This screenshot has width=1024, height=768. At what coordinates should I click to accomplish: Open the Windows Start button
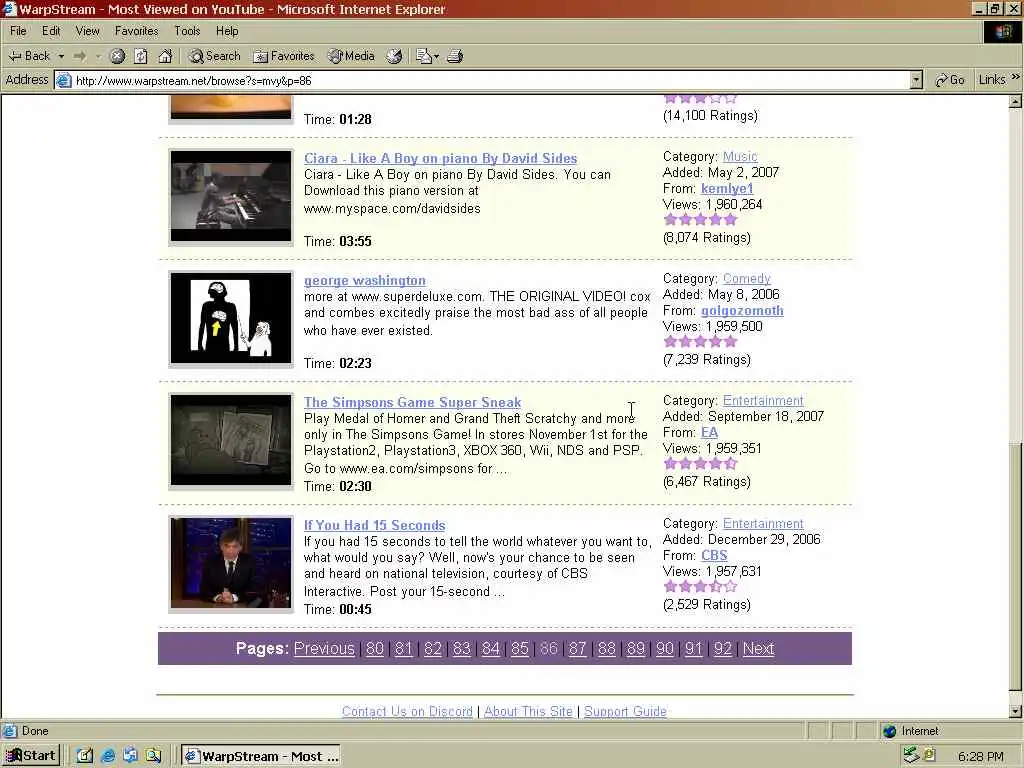(31, 756)
